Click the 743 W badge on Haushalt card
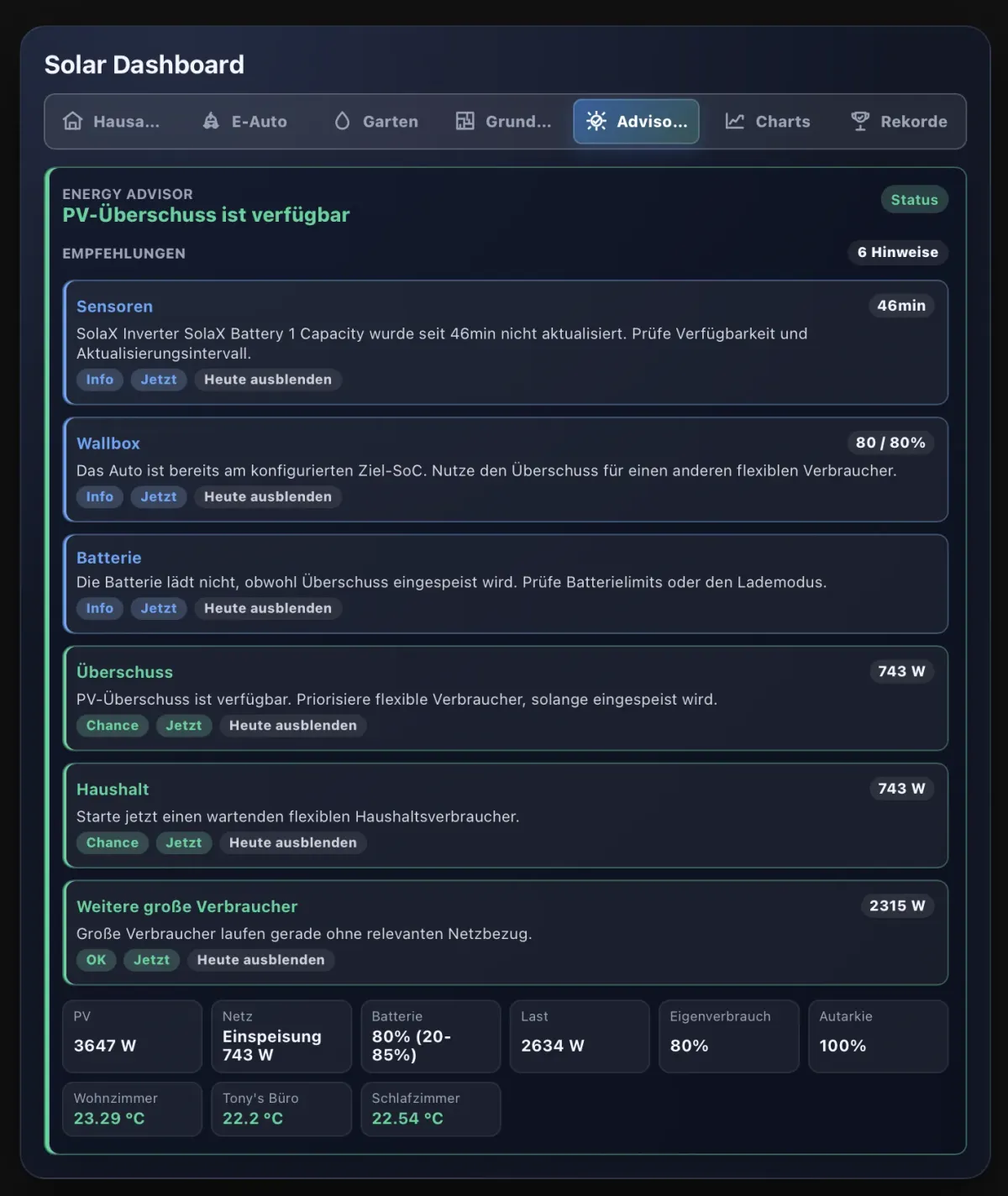 point(901,789)
